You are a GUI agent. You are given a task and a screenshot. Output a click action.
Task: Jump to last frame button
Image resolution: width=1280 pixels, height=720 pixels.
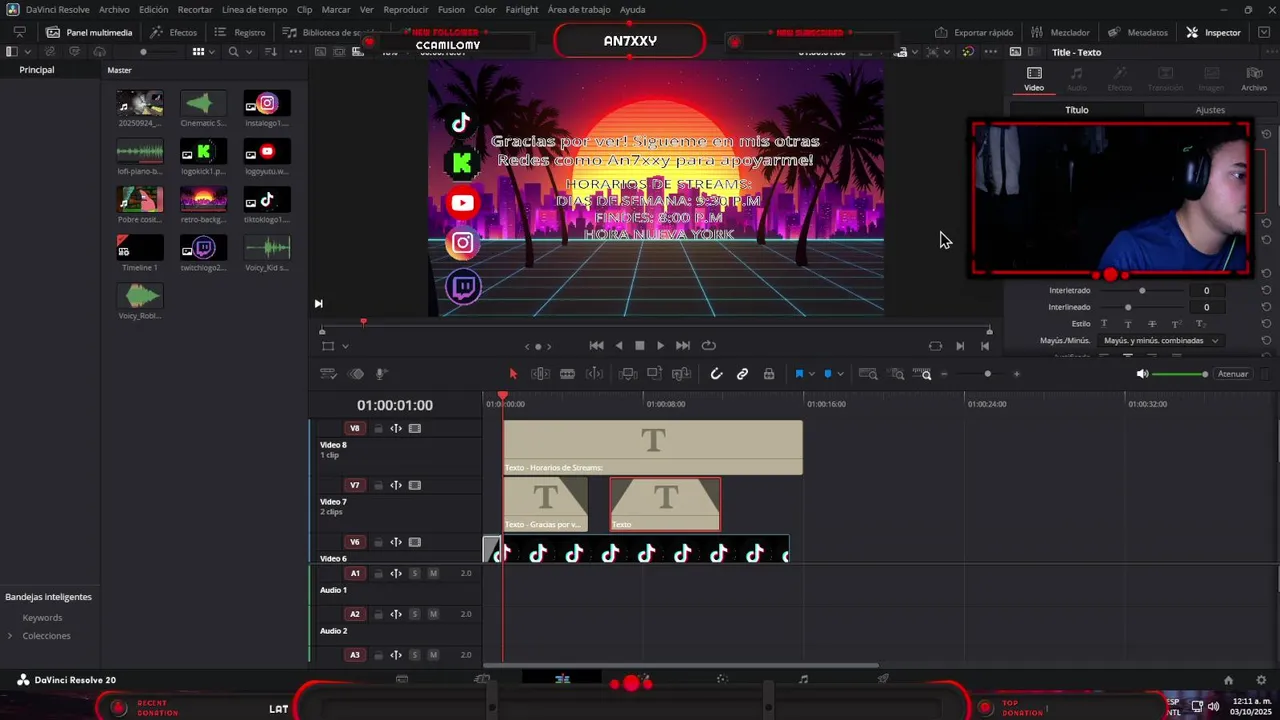(683, 346)
